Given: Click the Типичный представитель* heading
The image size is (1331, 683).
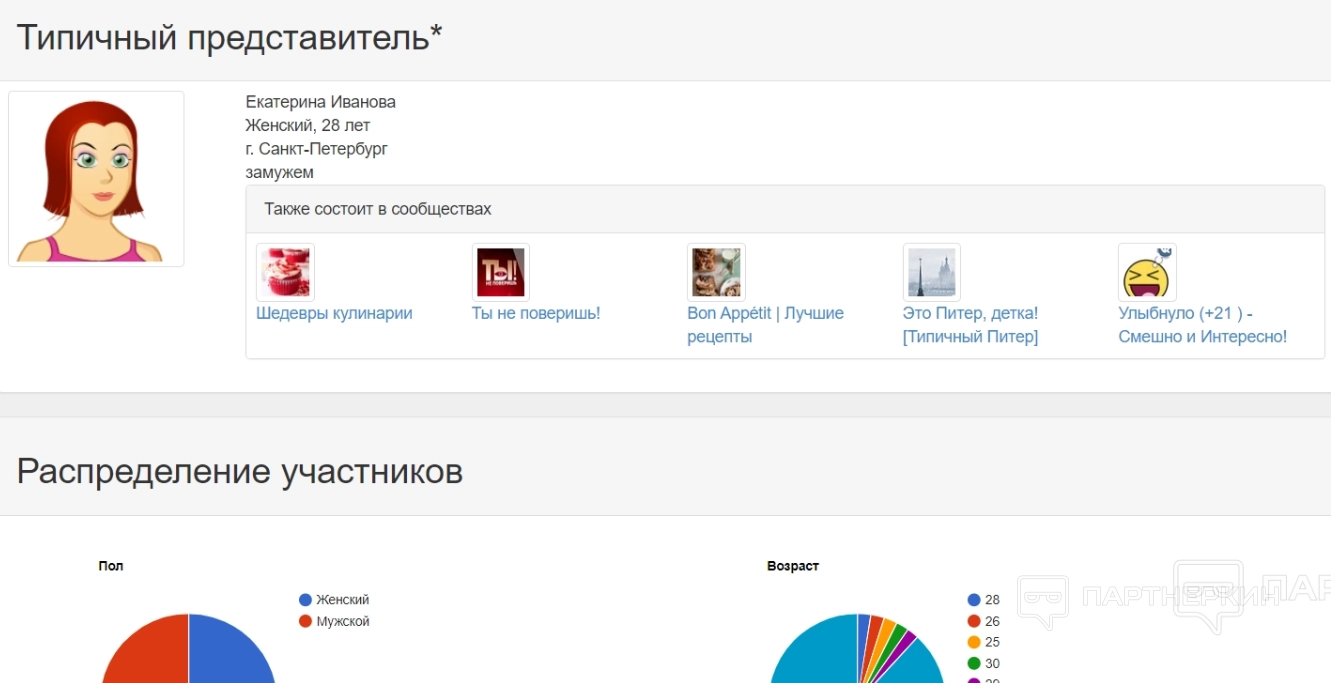Looking at the screenshot, I should tap(229, 38).
